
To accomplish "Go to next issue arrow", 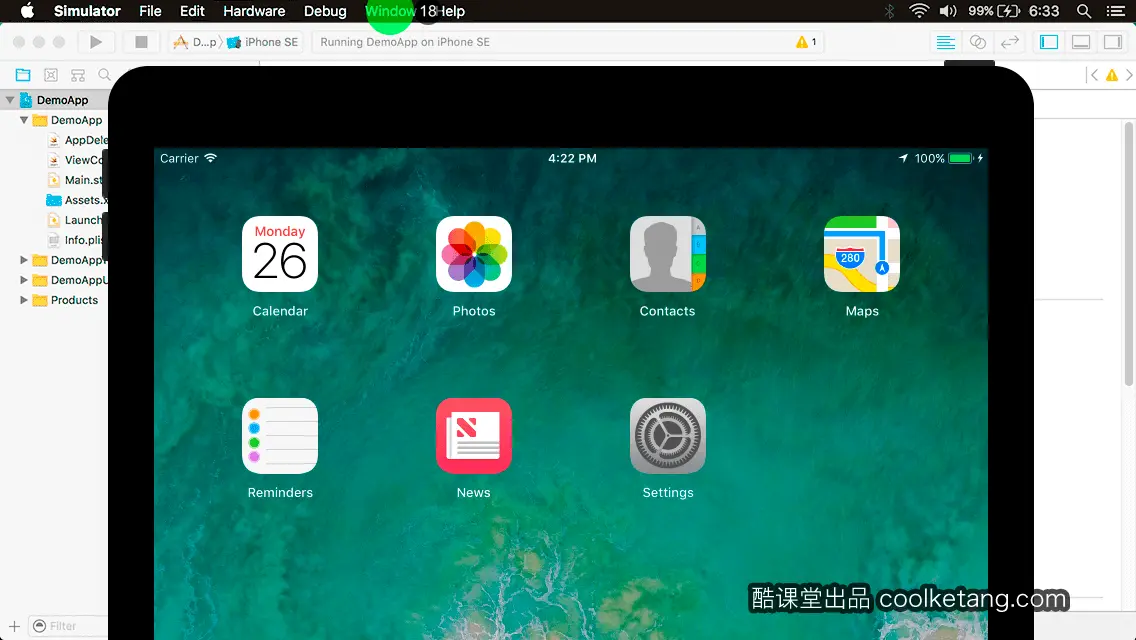I will (1129, 75).
